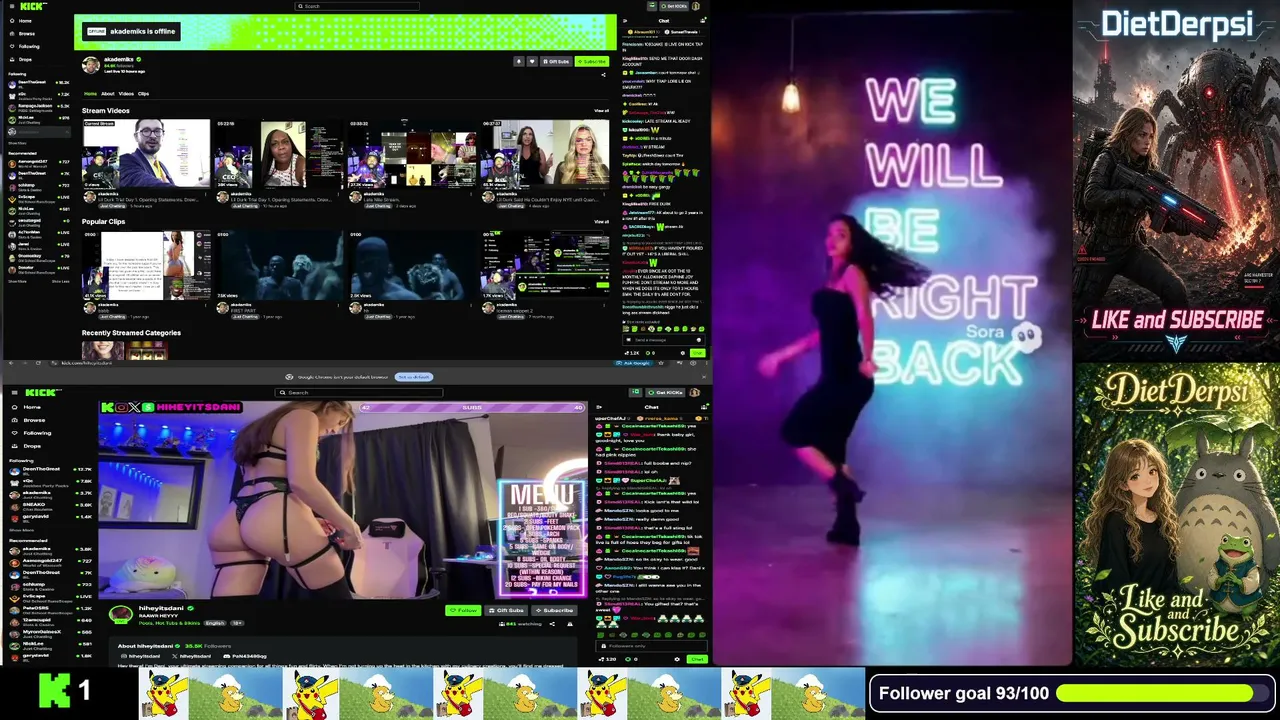Open hiheyitsdani channel avatar
This screenshot has height=720, width=1280.
[121, 614]
